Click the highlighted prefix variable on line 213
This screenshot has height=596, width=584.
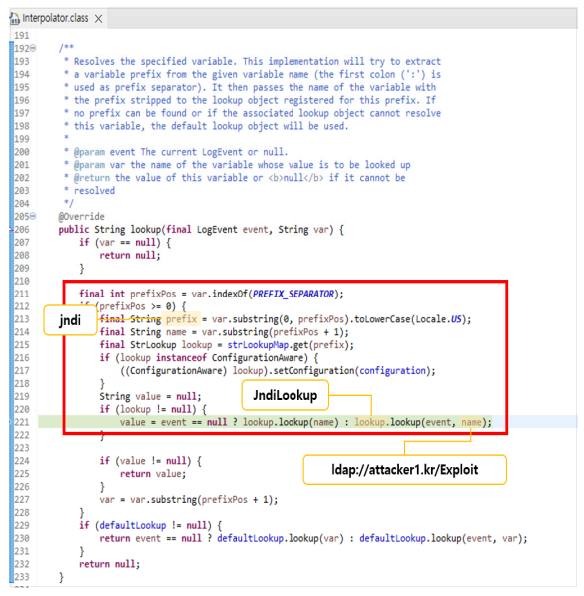(181, 319)
